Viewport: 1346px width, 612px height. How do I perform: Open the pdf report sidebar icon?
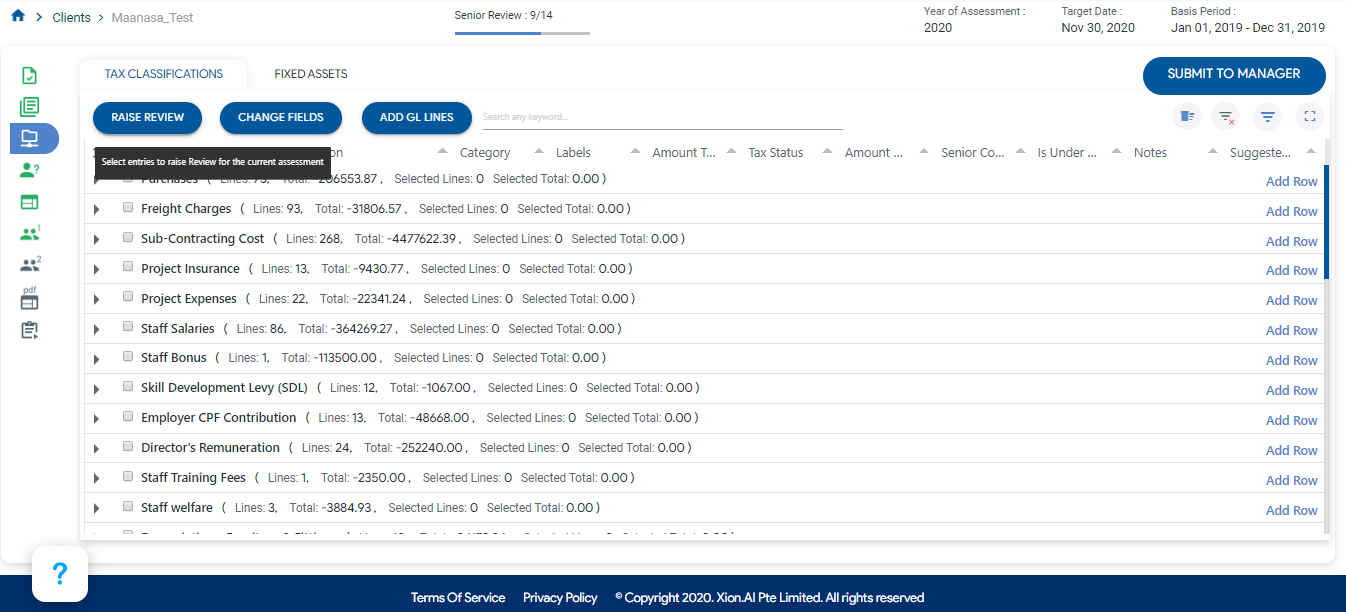[x=29, y=297]
